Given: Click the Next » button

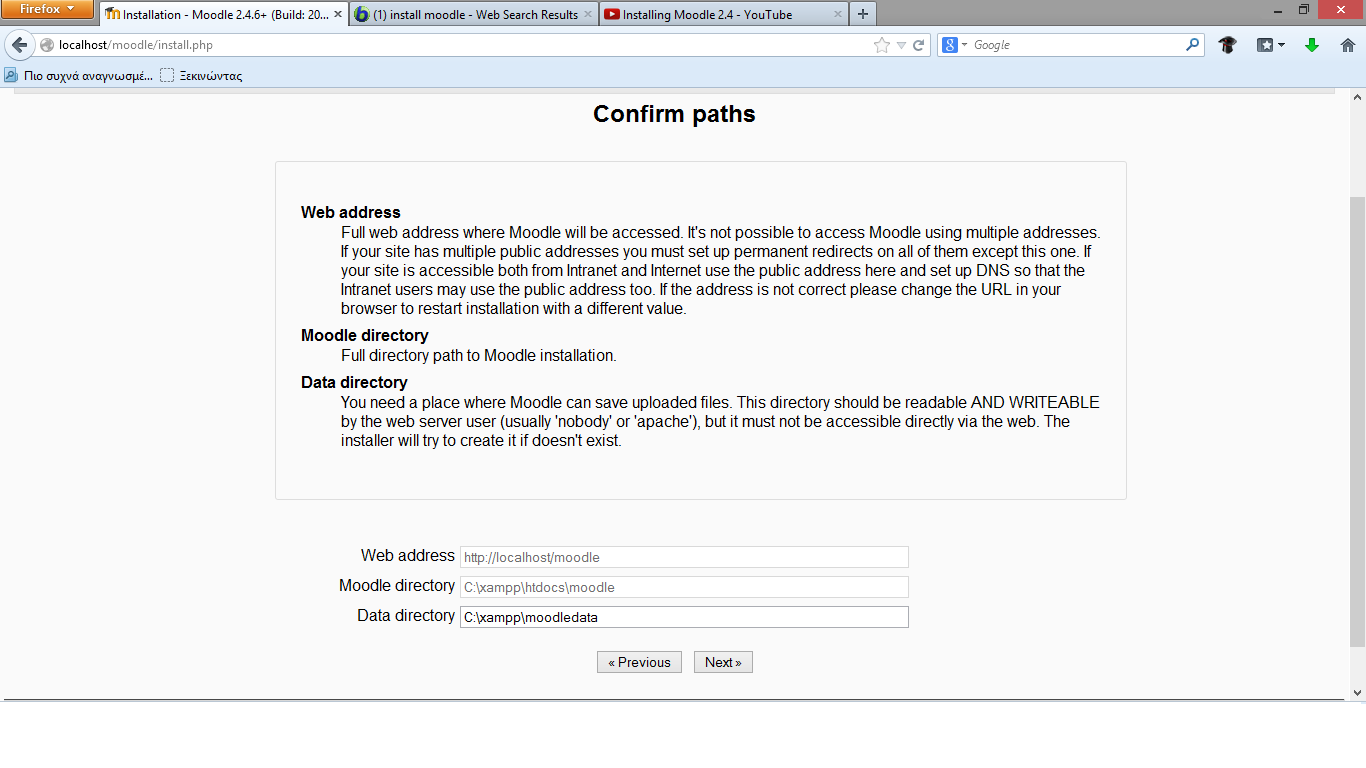Looking at the screenshot, I should pyautogui.click(x=723, y=662).
